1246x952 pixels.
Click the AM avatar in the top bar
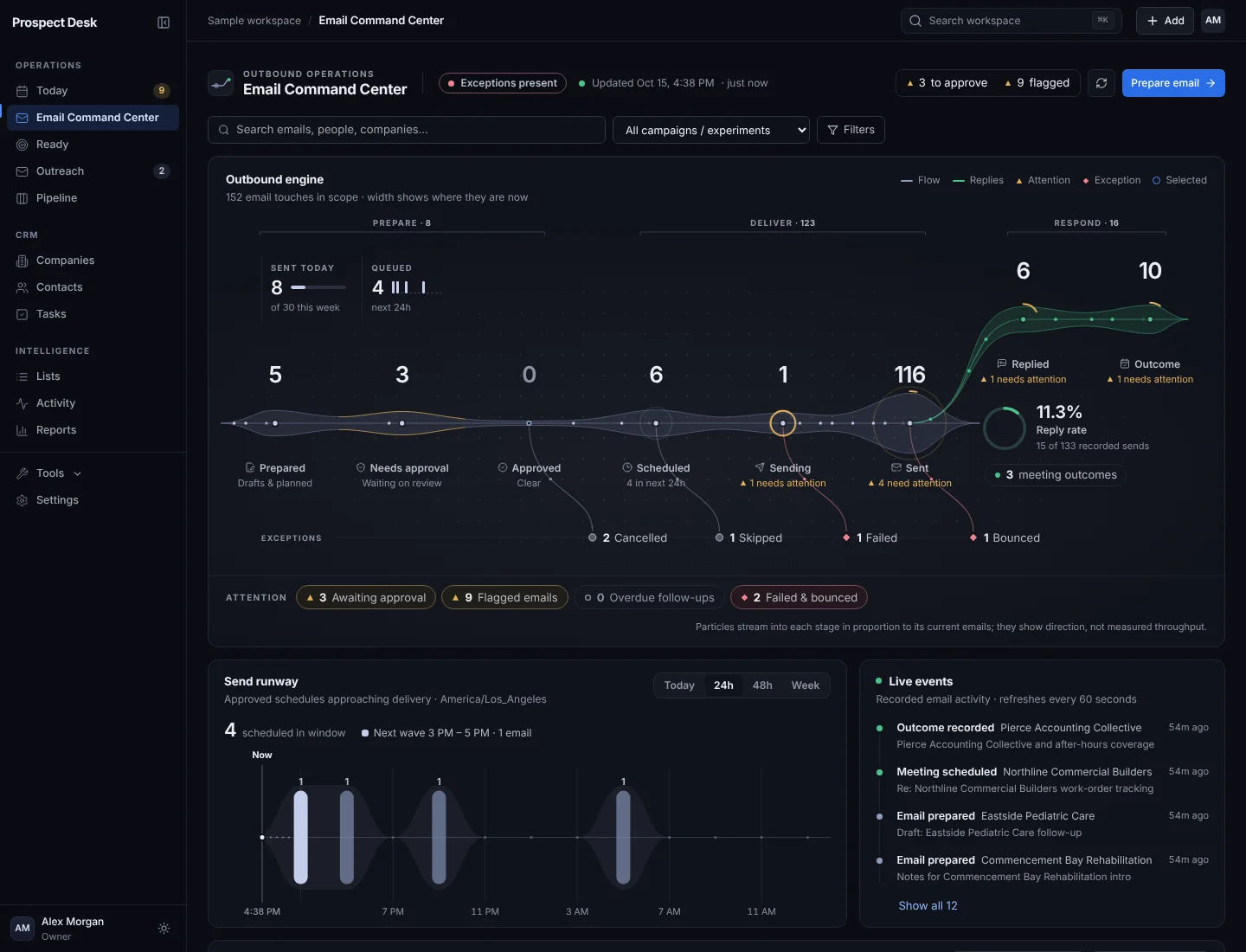(x=1213, y=21)
